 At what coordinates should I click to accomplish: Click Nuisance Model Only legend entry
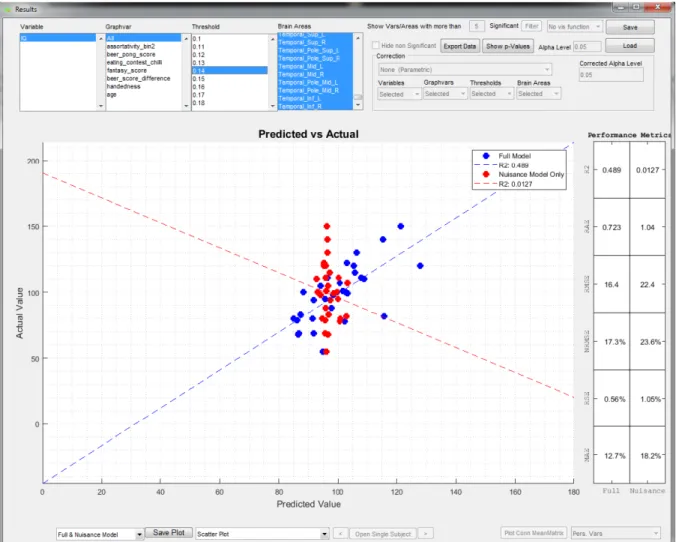(x=531, y=174)
